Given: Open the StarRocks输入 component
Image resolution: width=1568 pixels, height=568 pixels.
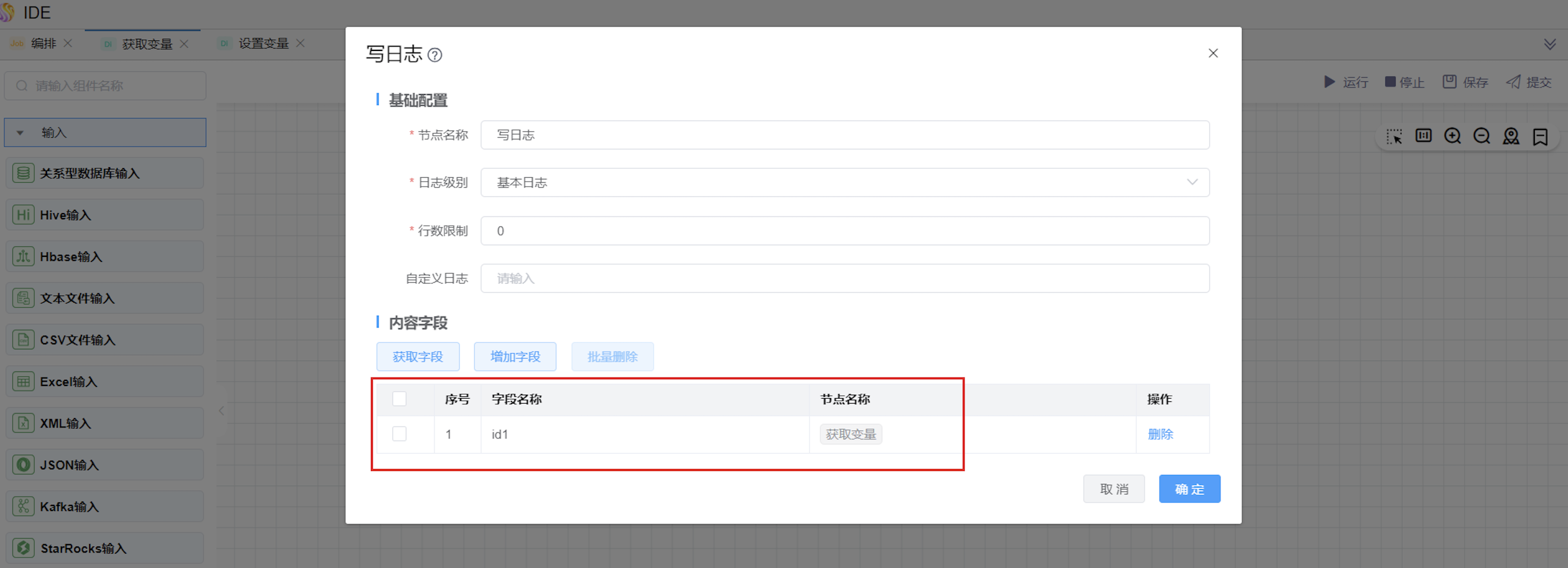Looking at the screenshot, I should pyautogui.click(x=23, y=548).
